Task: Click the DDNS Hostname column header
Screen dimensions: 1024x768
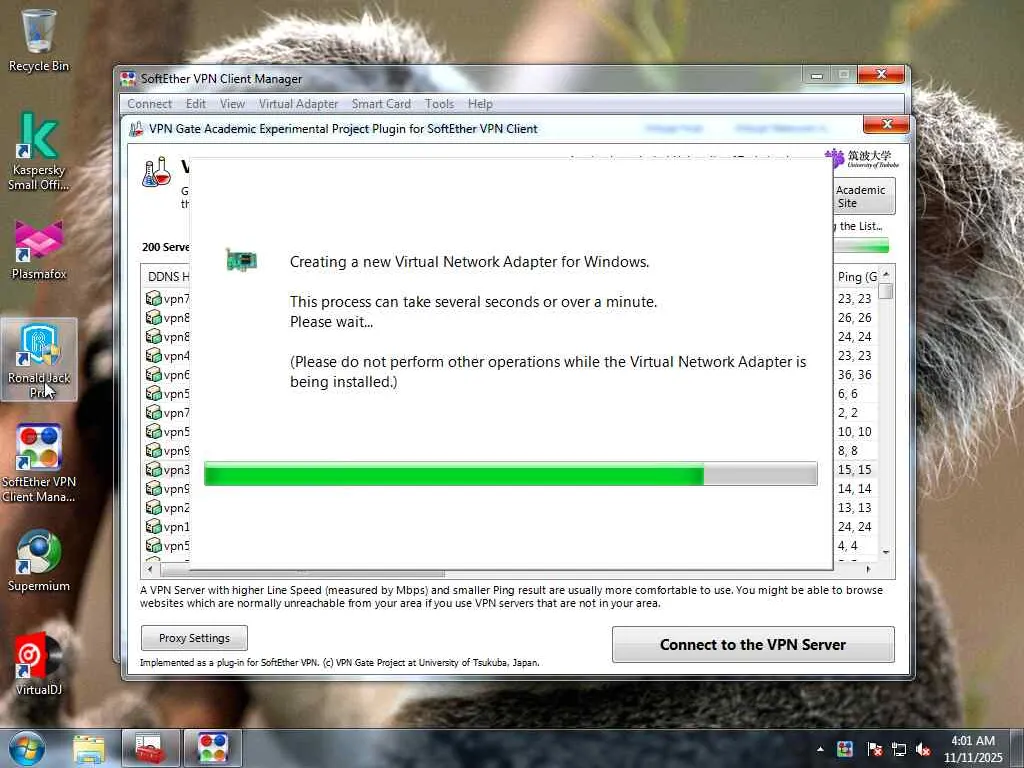Action: click(x=166, y=277)
